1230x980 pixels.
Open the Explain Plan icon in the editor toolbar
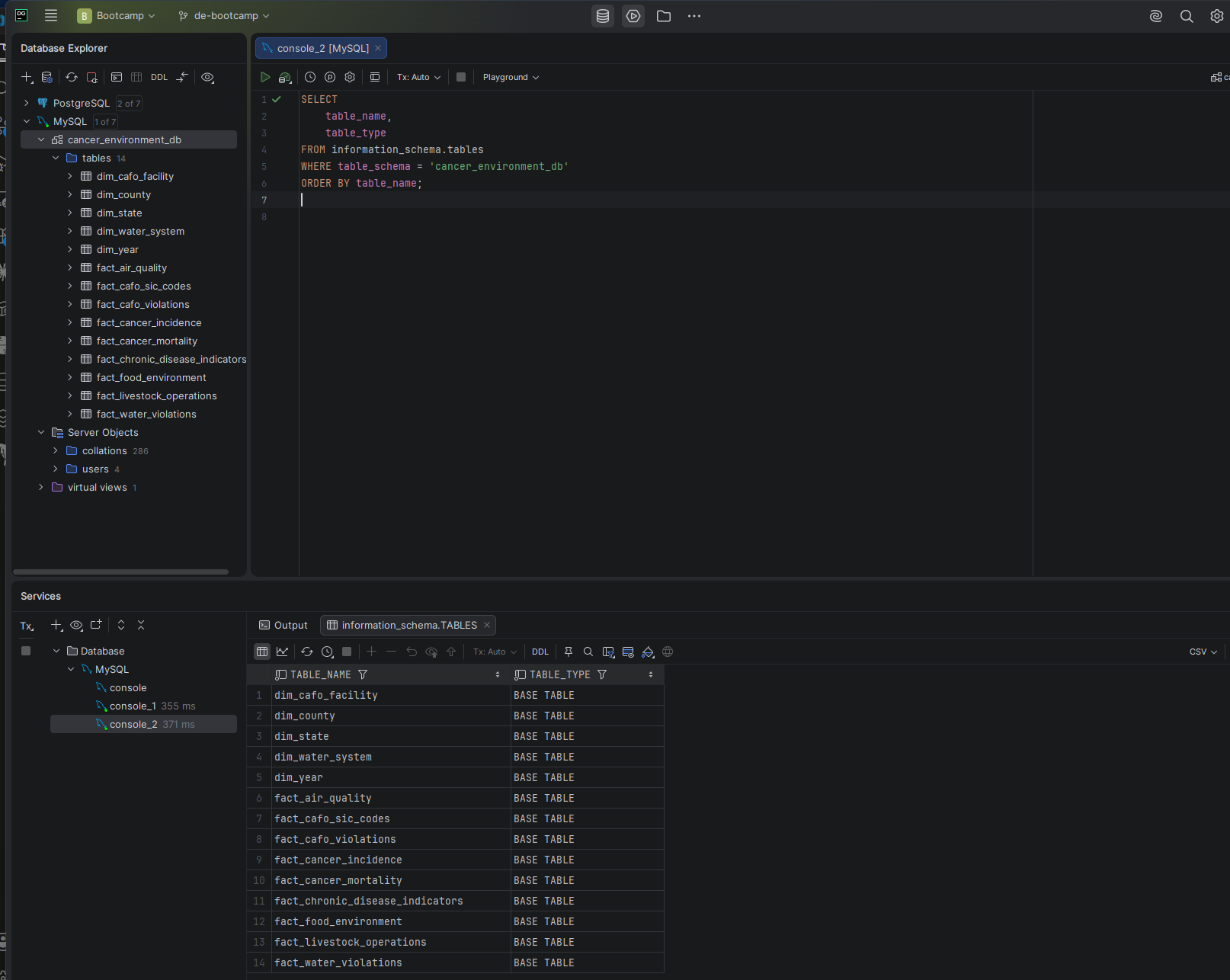click(285, 77)
